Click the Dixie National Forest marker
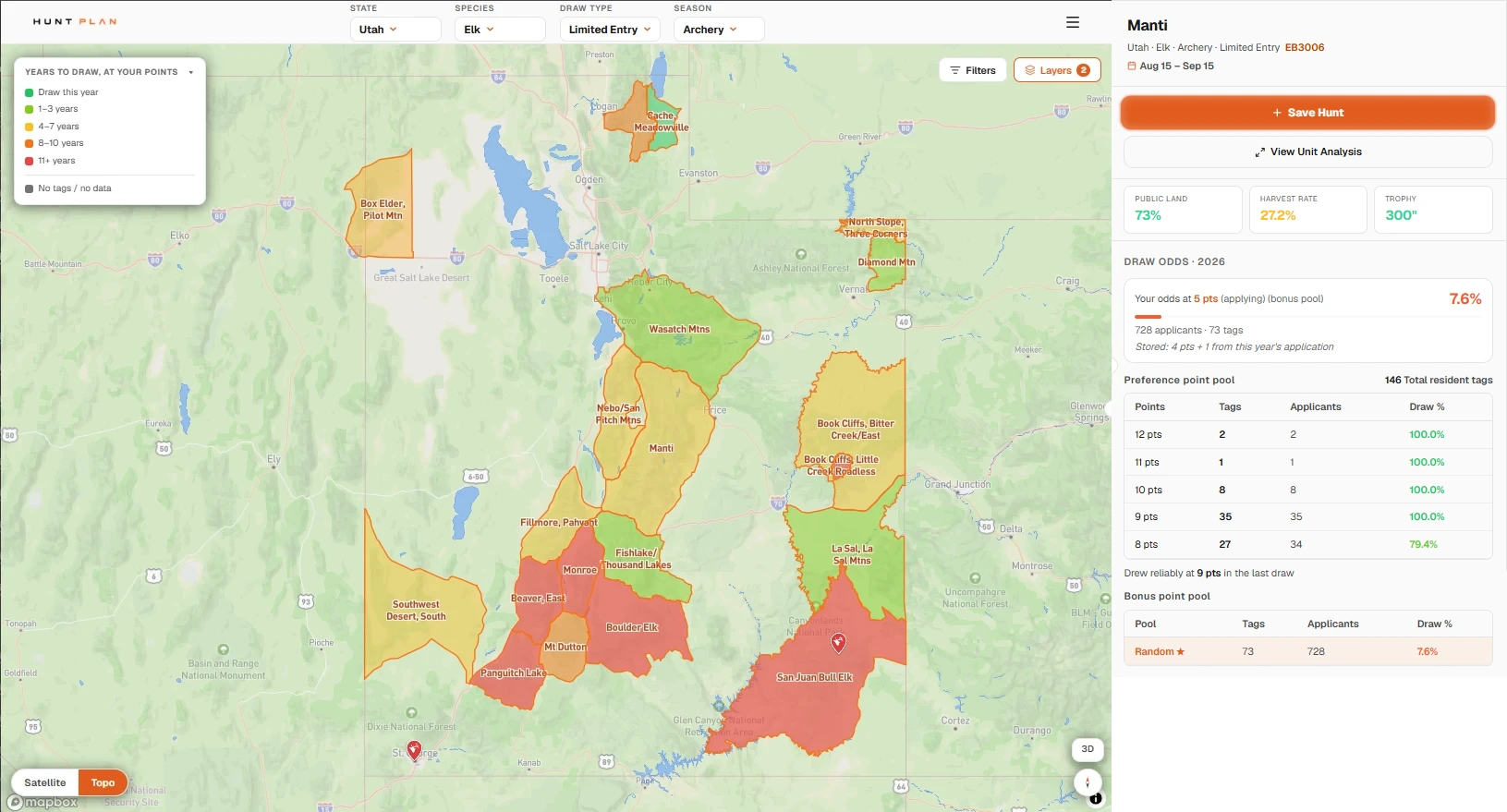The width and height of the screenshot is (1507, 812). click(411, 712)
